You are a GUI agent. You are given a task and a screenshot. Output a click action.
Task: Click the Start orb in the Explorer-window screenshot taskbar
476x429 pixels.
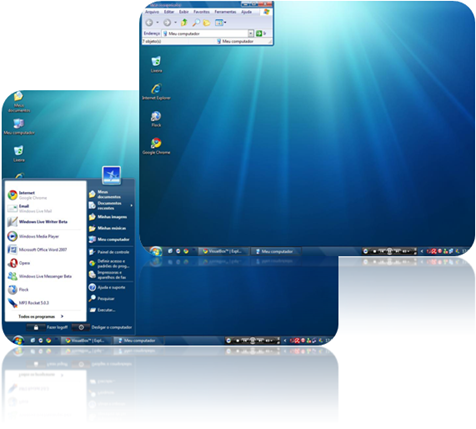coord(156,251)
